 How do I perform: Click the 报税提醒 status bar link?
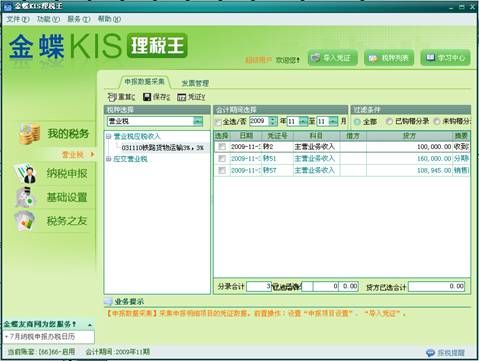(x=451, y=352)
